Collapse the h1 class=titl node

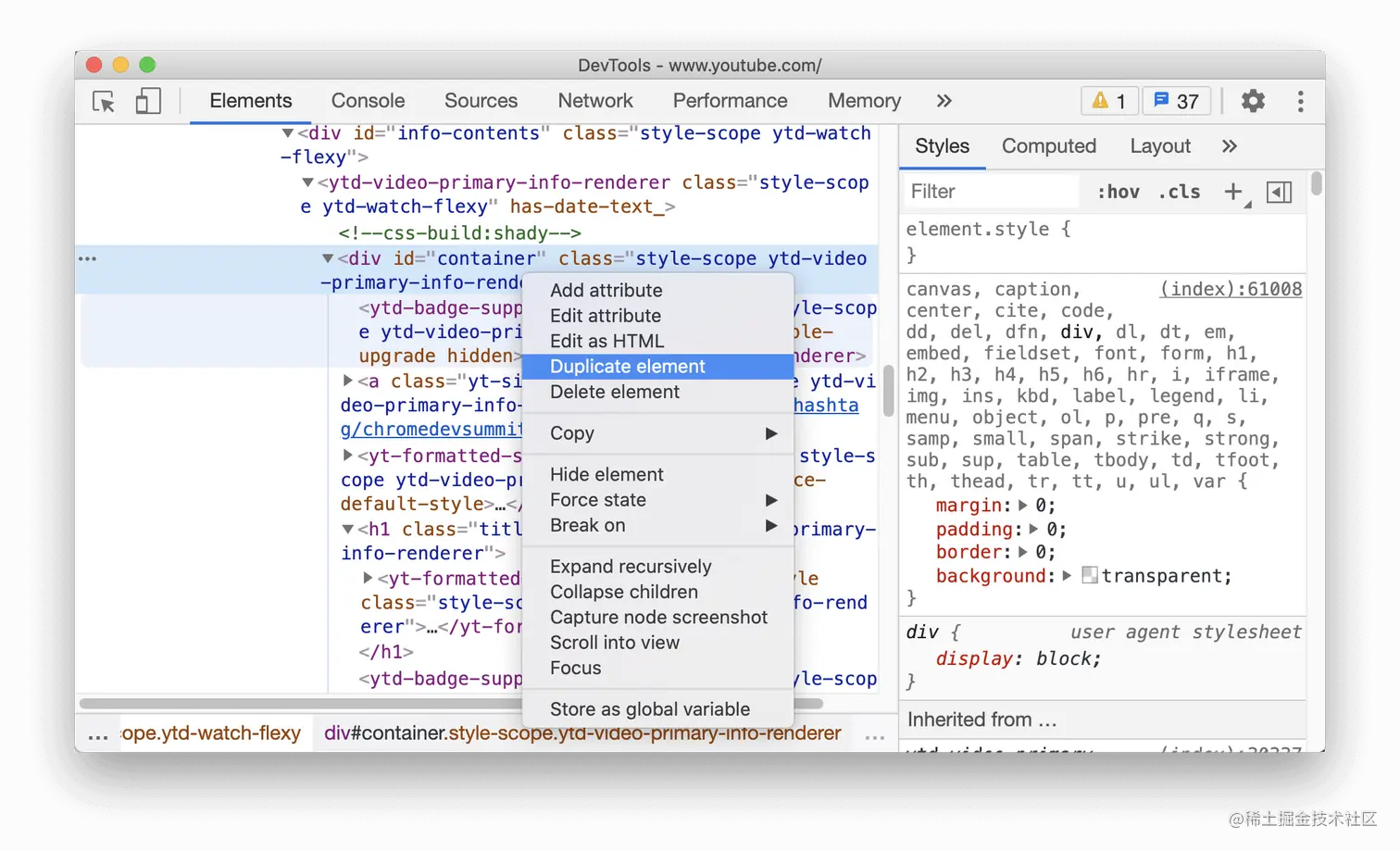pyautogui.click(x=347, y=529)
